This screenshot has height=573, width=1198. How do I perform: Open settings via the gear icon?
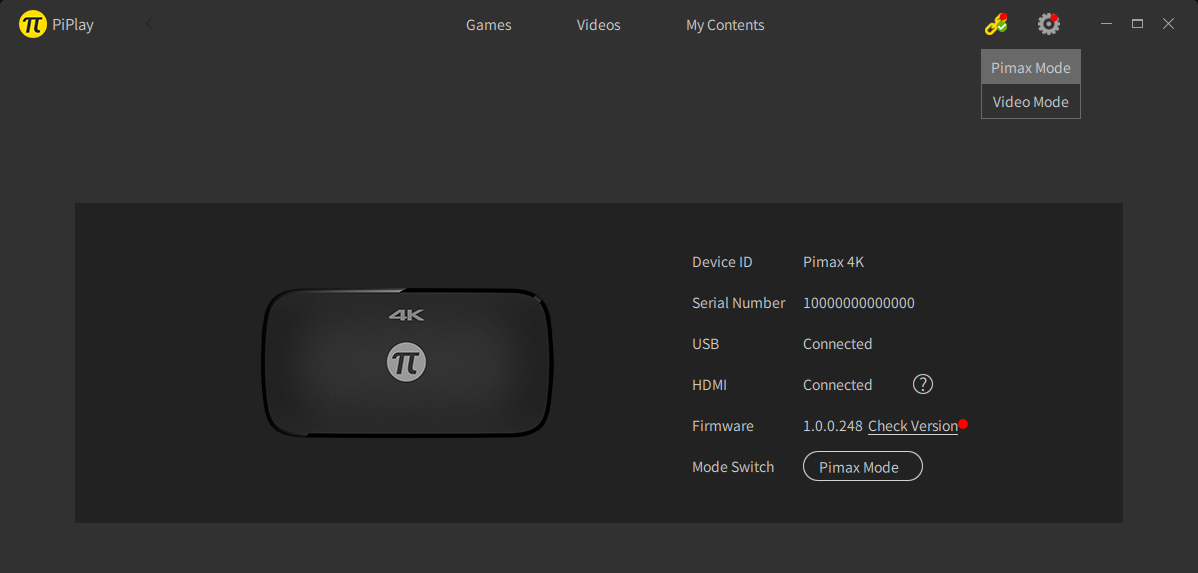1048,24
